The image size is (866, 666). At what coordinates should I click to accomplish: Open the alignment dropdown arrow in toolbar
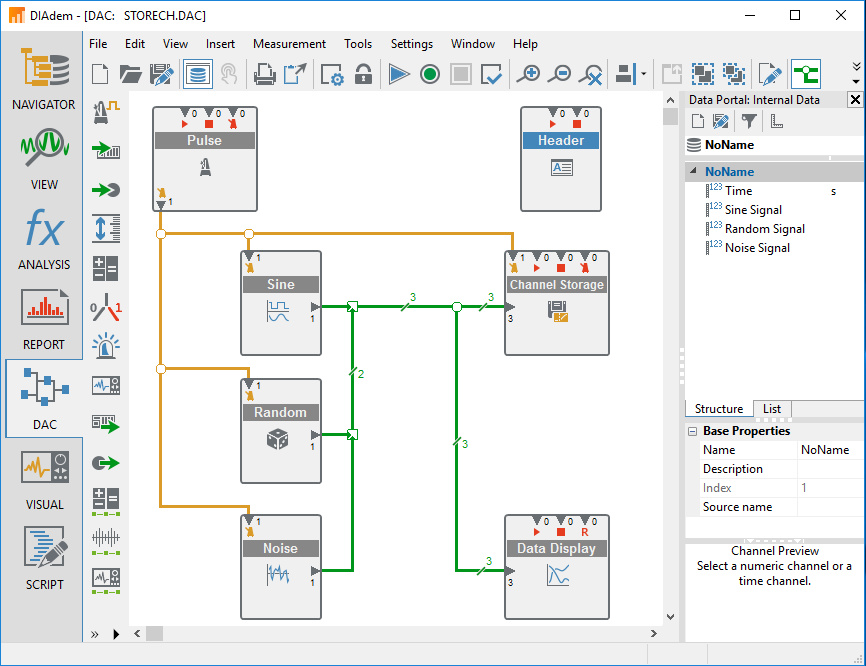tap(643, 74)
